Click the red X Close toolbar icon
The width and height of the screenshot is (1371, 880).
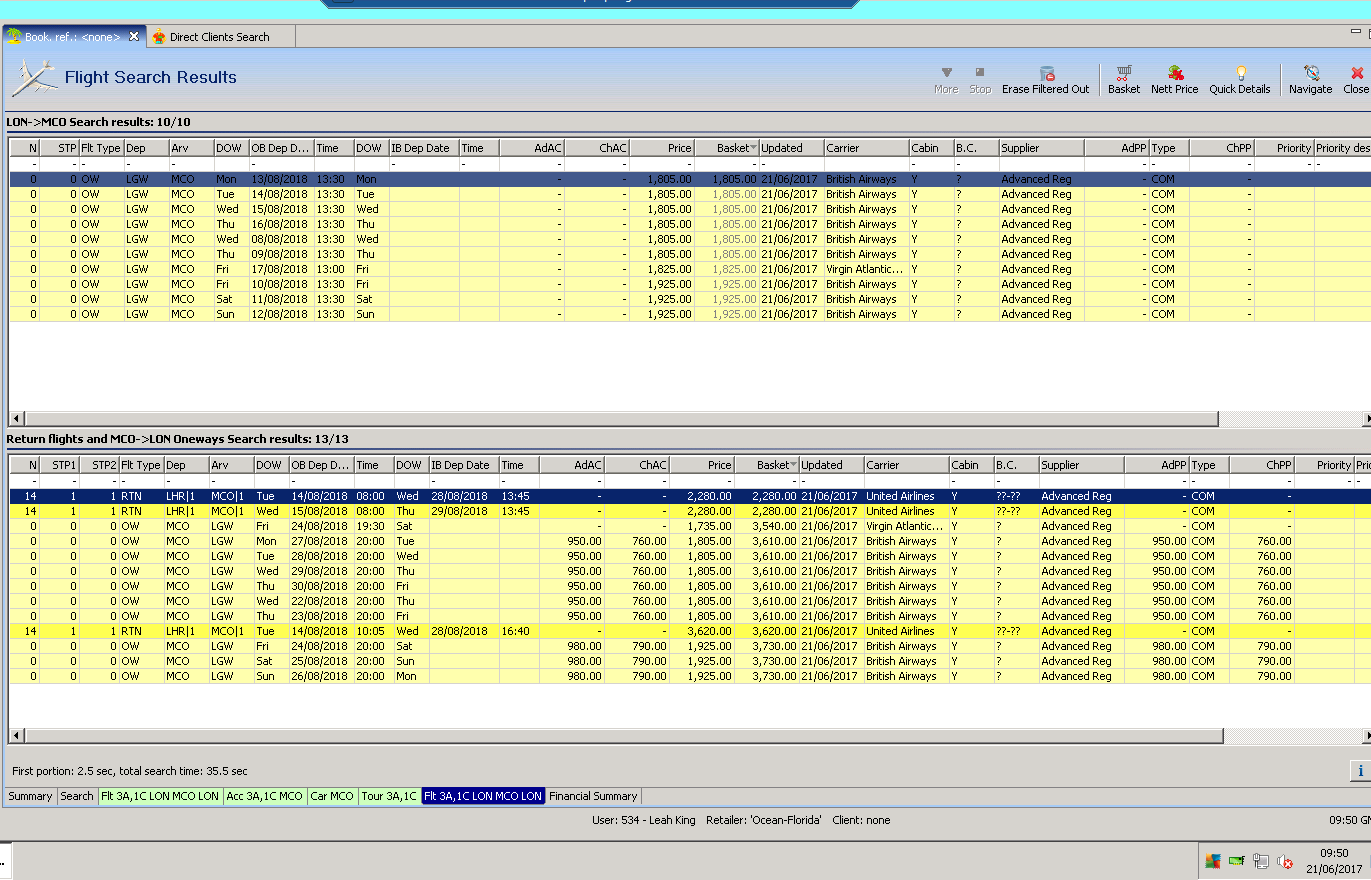[x=1357, y=74]
